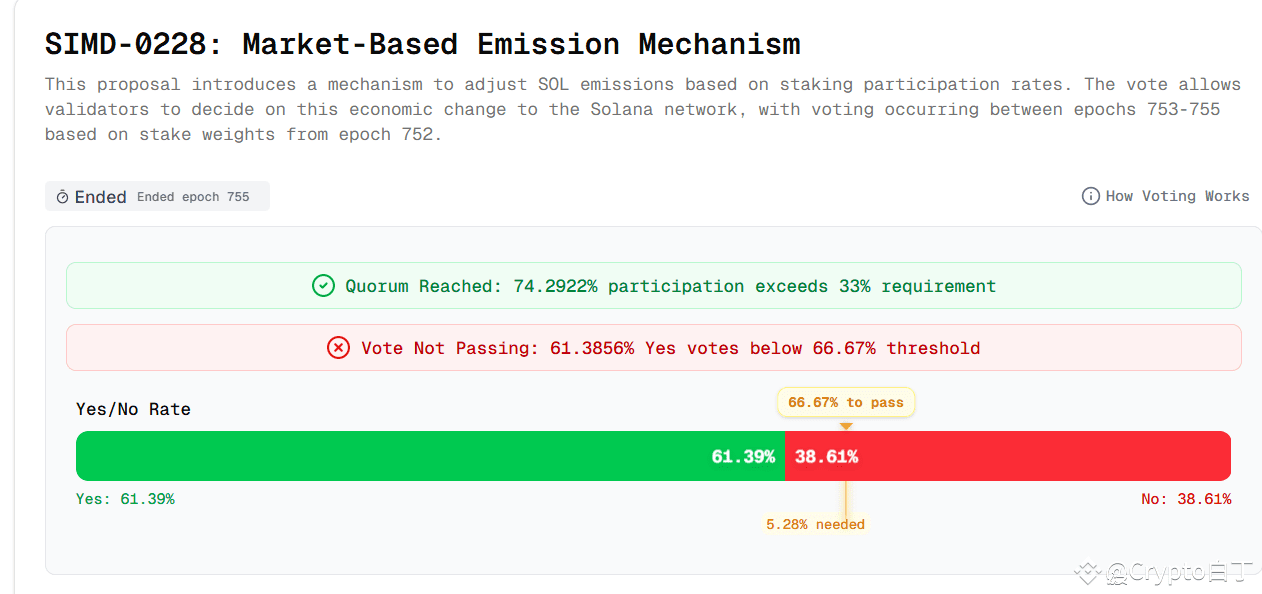Toggle the Vote Not Passing banner
Viewport: 1262px width, 594px height.
click(x=653, y=348)
